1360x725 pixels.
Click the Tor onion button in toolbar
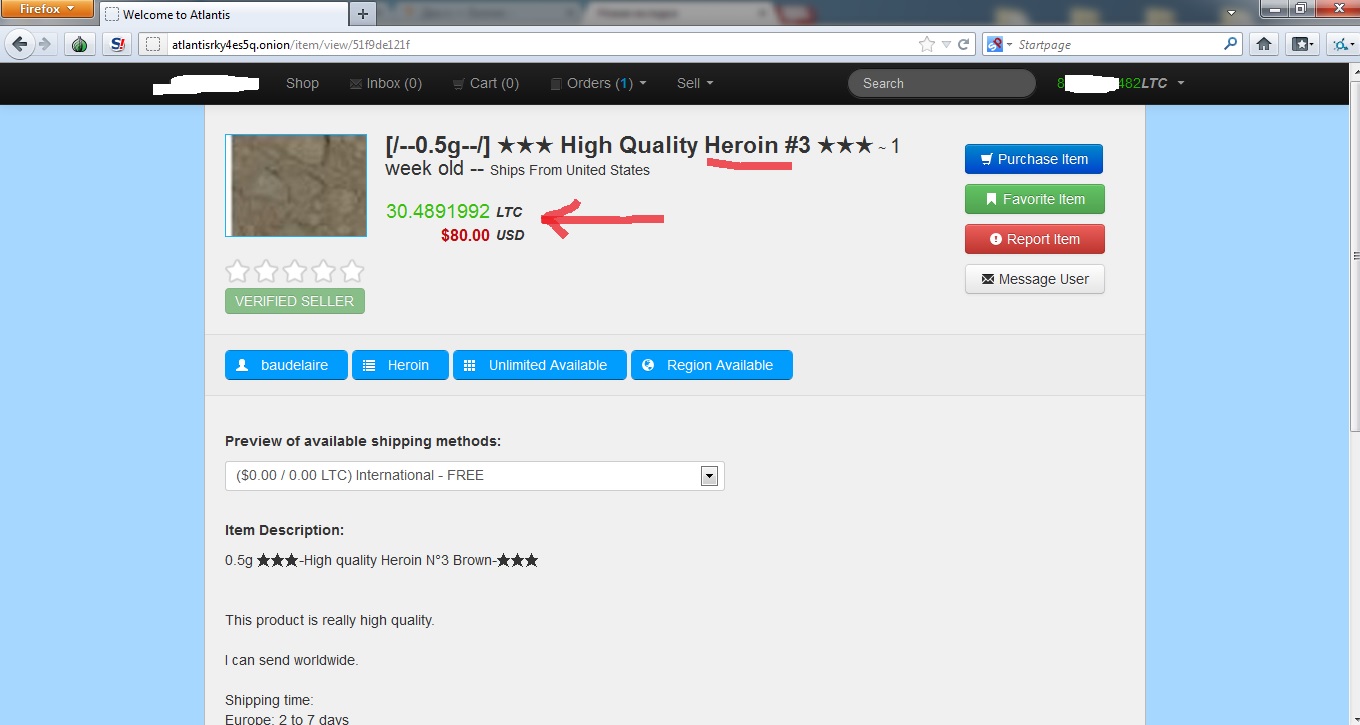click(79, 44)
